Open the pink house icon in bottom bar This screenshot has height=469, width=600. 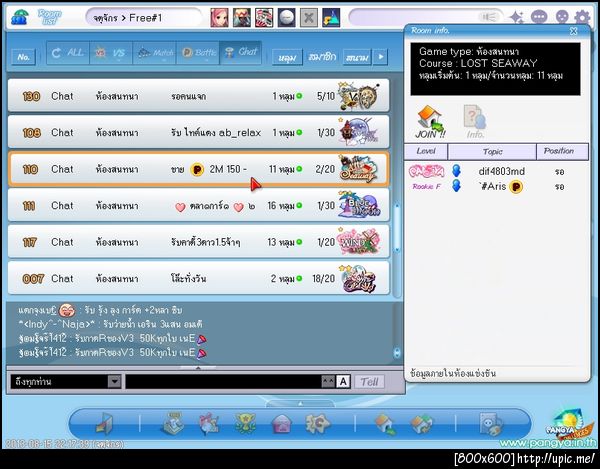click(281, 424)
